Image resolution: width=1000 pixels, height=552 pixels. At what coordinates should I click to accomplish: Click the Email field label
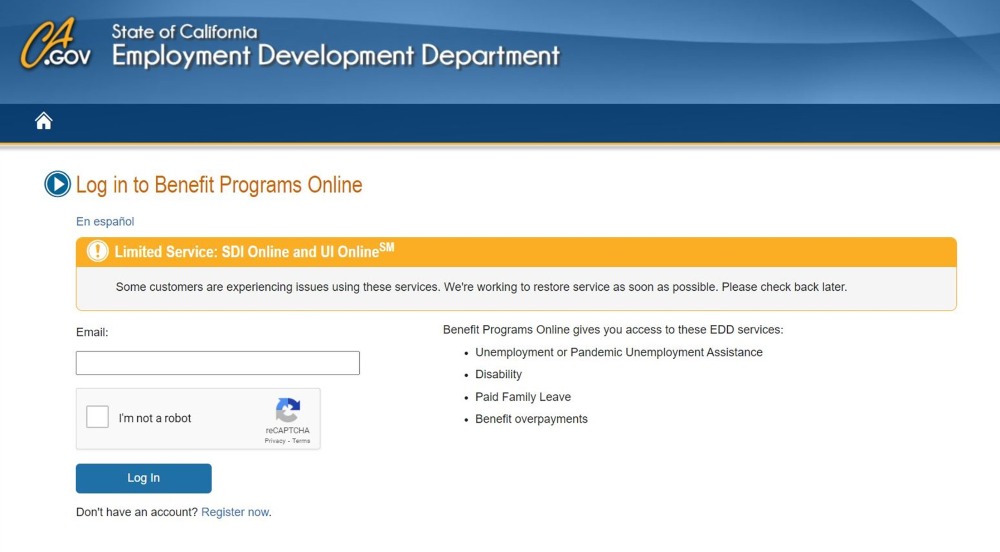[x=92, y=332]
